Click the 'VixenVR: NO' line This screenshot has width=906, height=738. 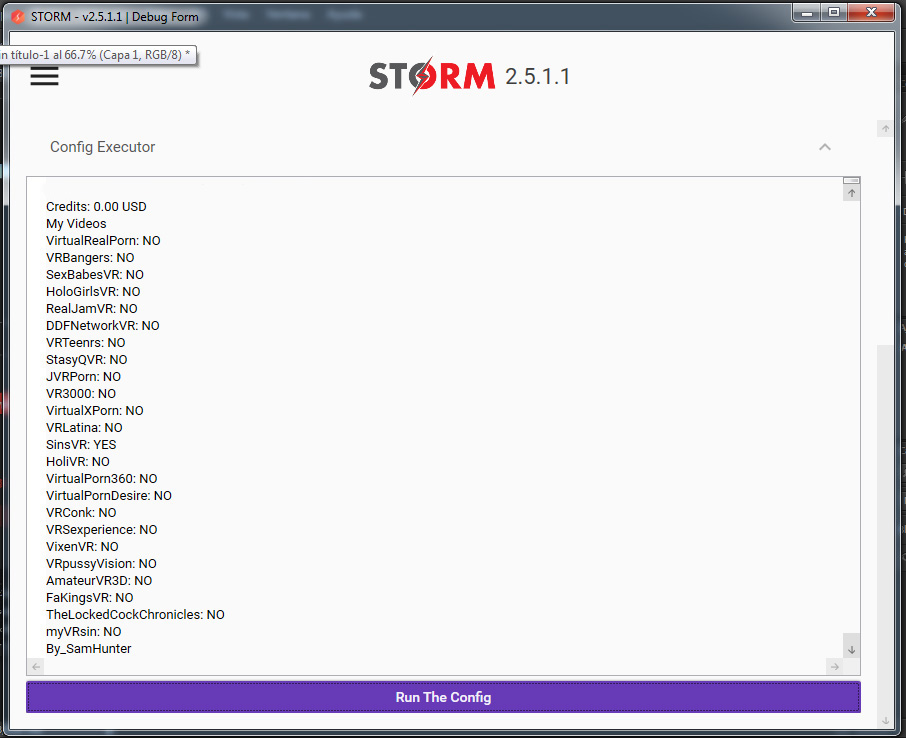coord(82,547)
